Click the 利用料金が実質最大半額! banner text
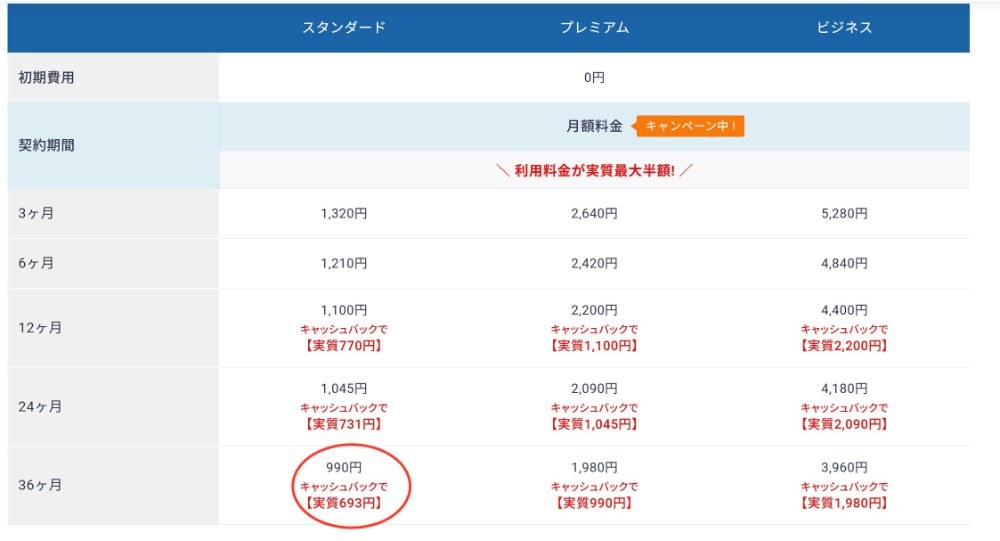The width and height of the screenshot is (1000, 541). (x=594, y=170)
